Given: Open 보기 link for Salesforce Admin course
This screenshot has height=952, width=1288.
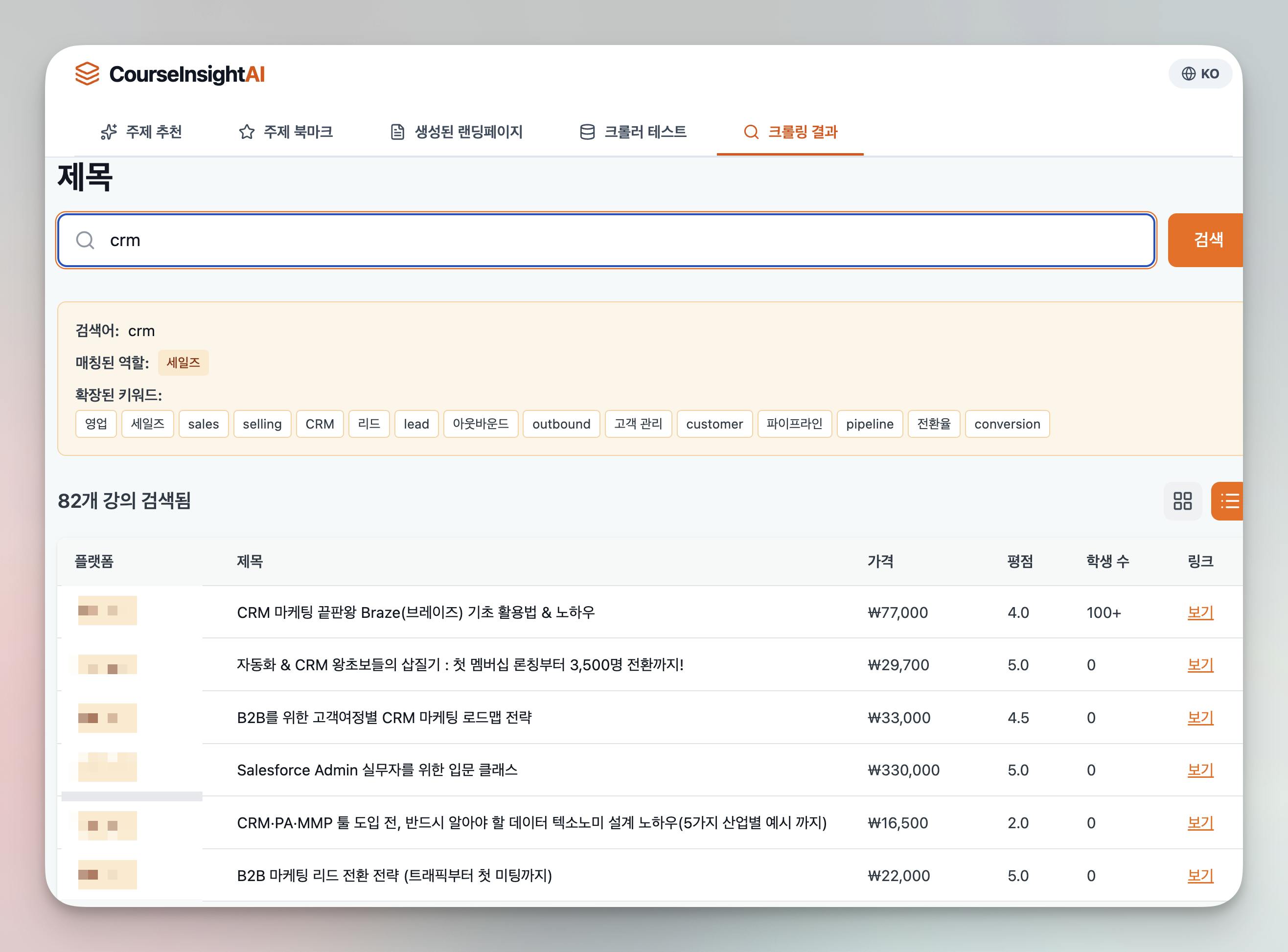Looking at the screenshot, I should point(1200,770).
